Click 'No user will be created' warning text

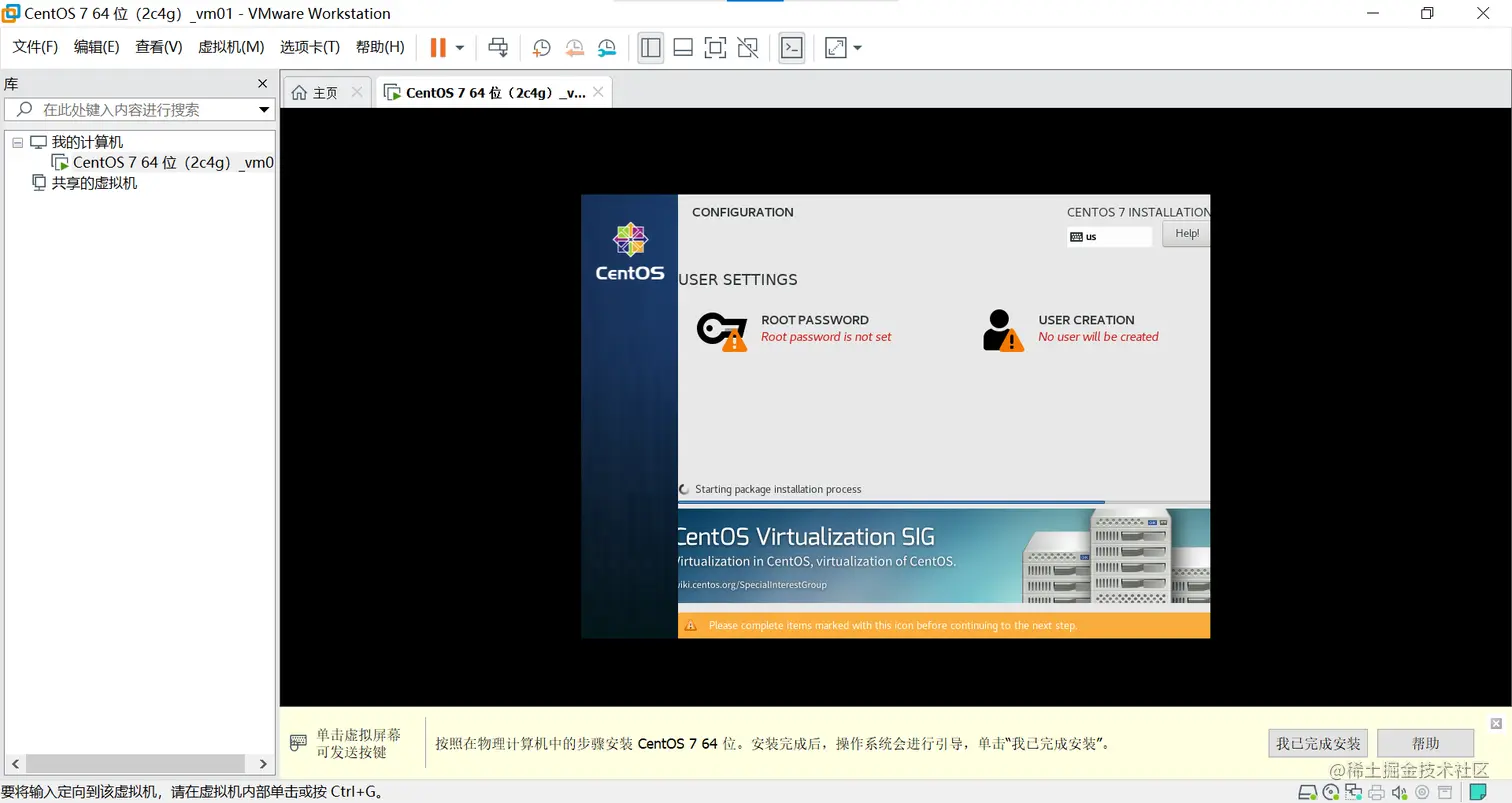tap(1098, 337)
